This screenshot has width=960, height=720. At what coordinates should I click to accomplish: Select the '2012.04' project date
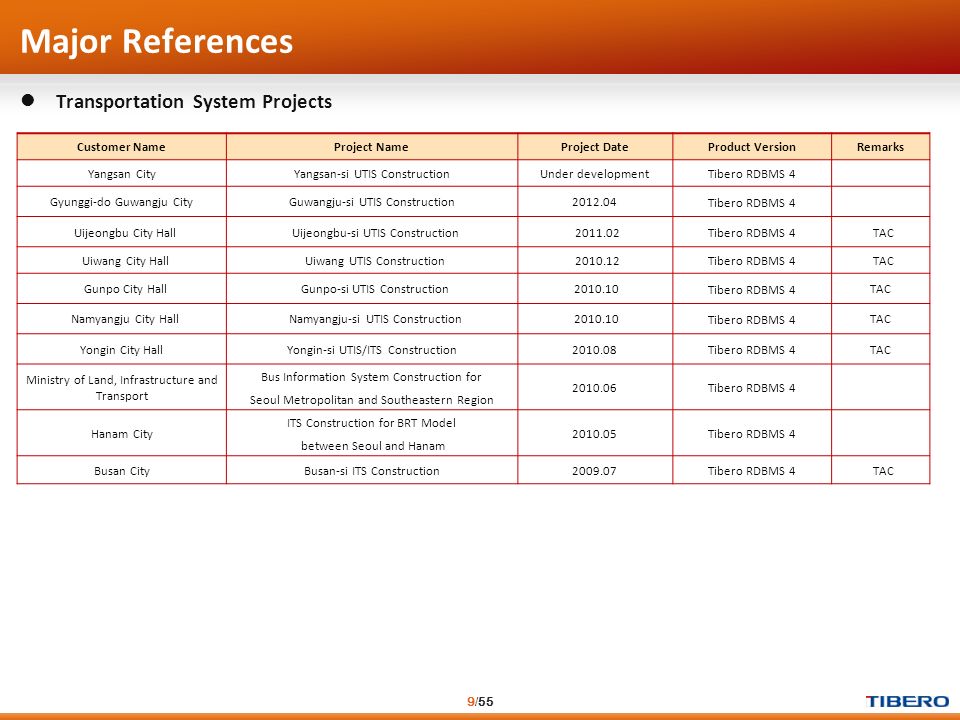[x=594, y=202]
